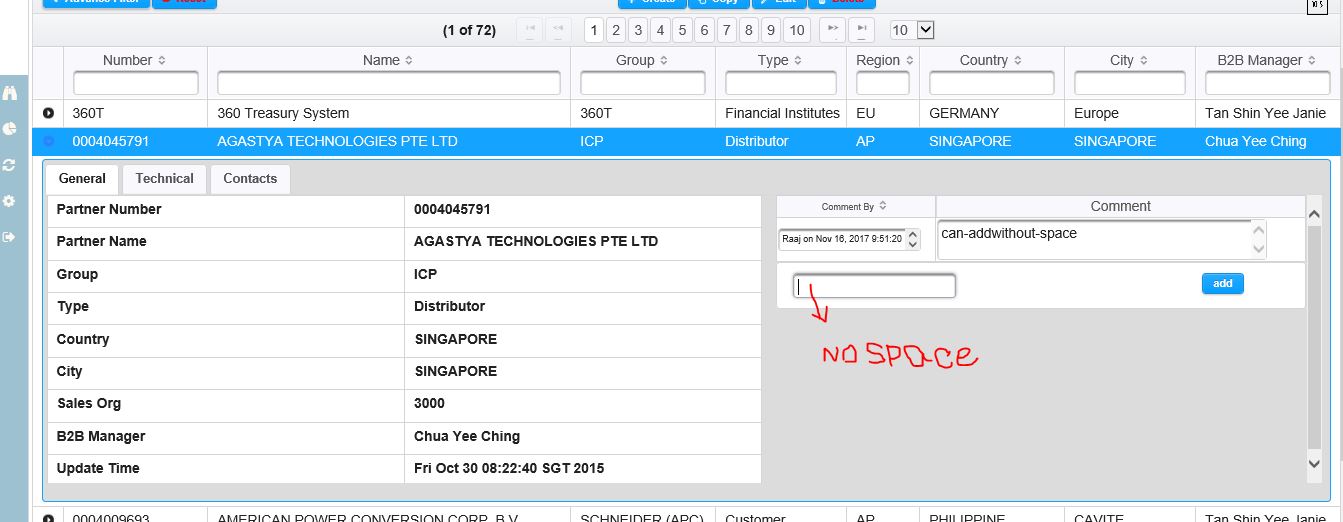This screenshot has width=1343, height=522.
Task: Sort table by Group column
Action: click(x=663, y=61)
